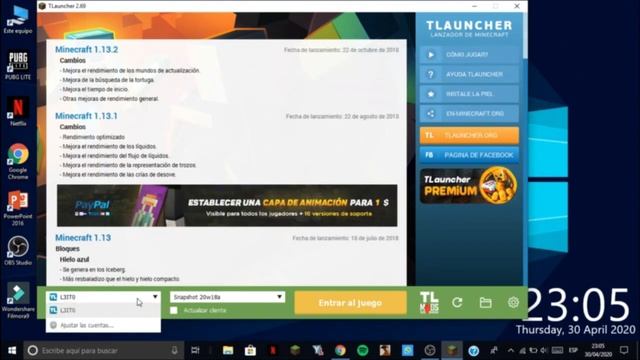Select the PUBG Lite desktop icon
The width and height of the screenshot is (640, 360).
pyautogui.click(x=18, y=65)
